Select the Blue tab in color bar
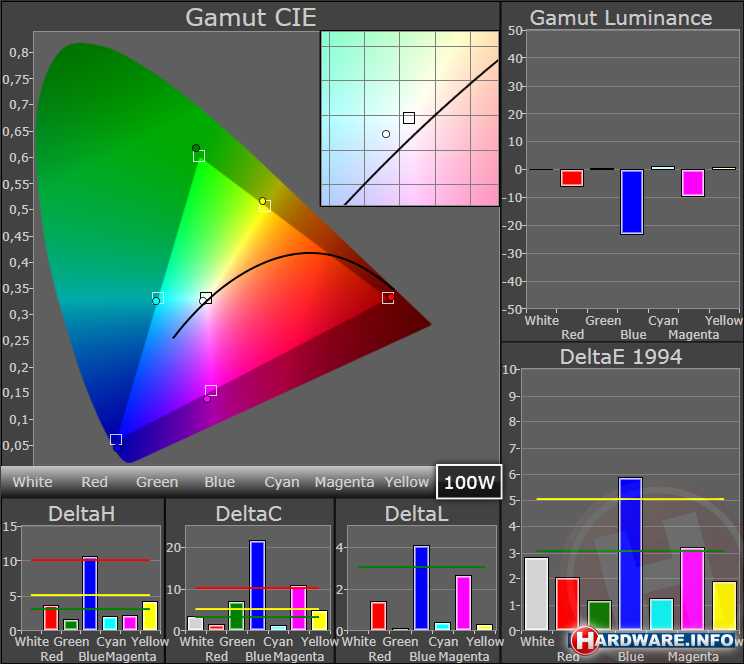This screenshot has height=664, width=744. [x=220, y=482]
